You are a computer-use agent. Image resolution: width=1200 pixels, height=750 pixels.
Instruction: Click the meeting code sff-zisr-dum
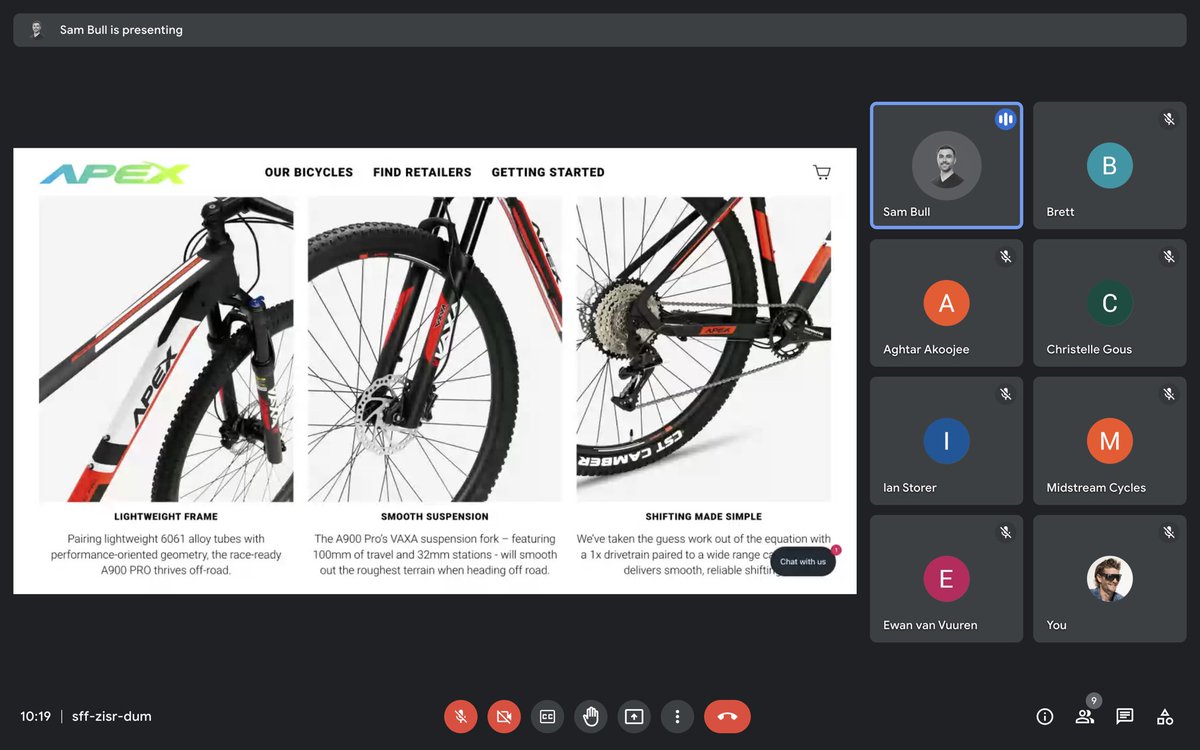(x=112, y=716)
